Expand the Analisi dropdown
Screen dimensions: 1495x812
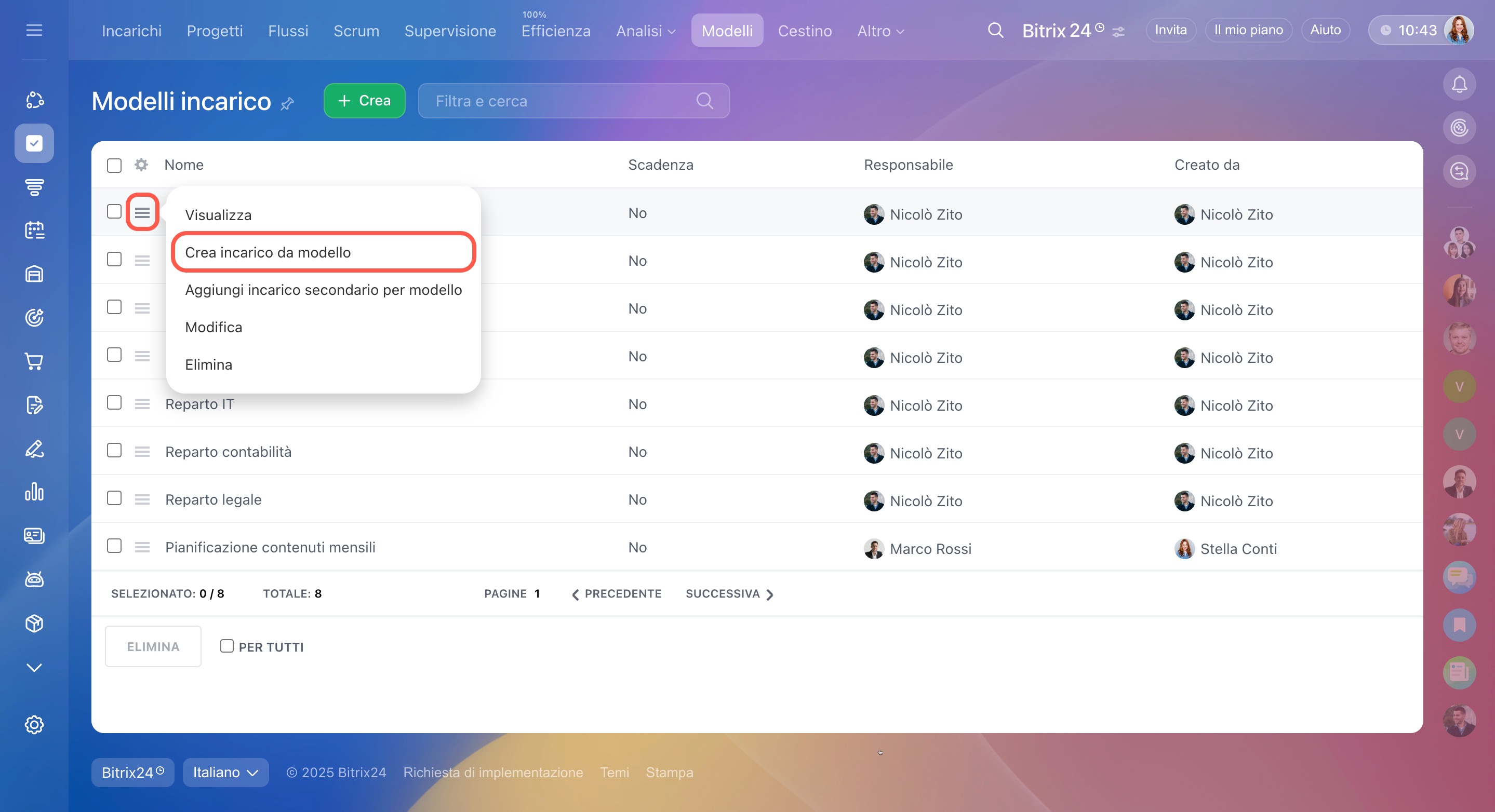tap(645, 31)
